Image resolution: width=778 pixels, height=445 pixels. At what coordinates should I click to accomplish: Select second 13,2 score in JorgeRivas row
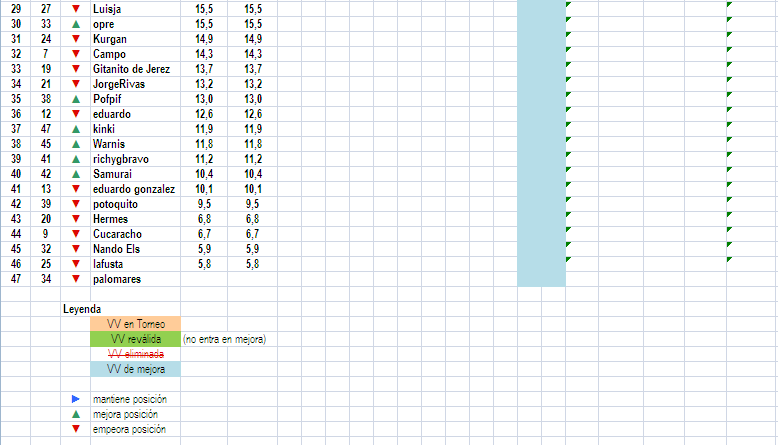[253, 84]
